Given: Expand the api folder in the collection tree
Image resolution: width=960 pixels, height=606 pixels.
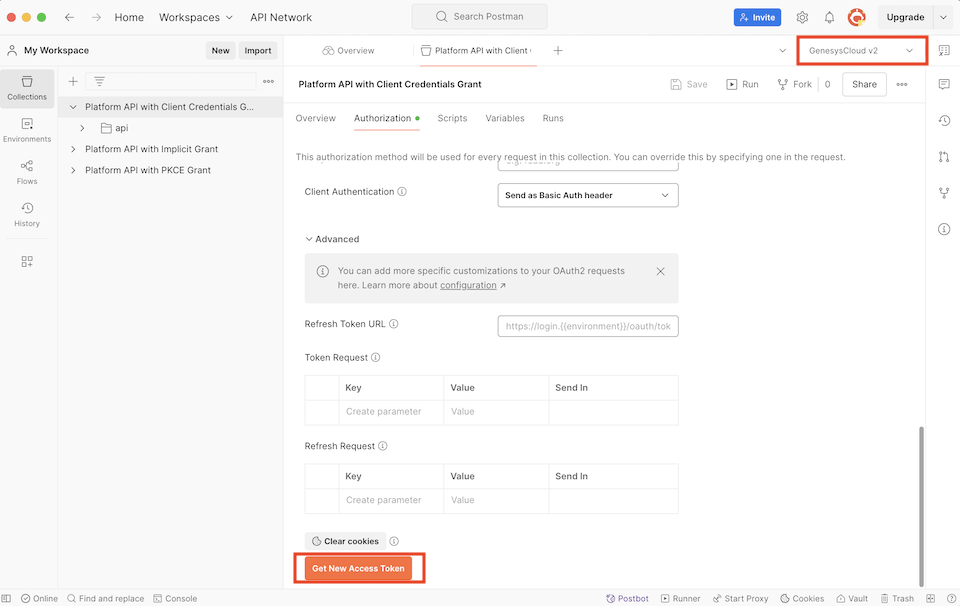Looking at the screenshot, I should [x=82, y=128].
